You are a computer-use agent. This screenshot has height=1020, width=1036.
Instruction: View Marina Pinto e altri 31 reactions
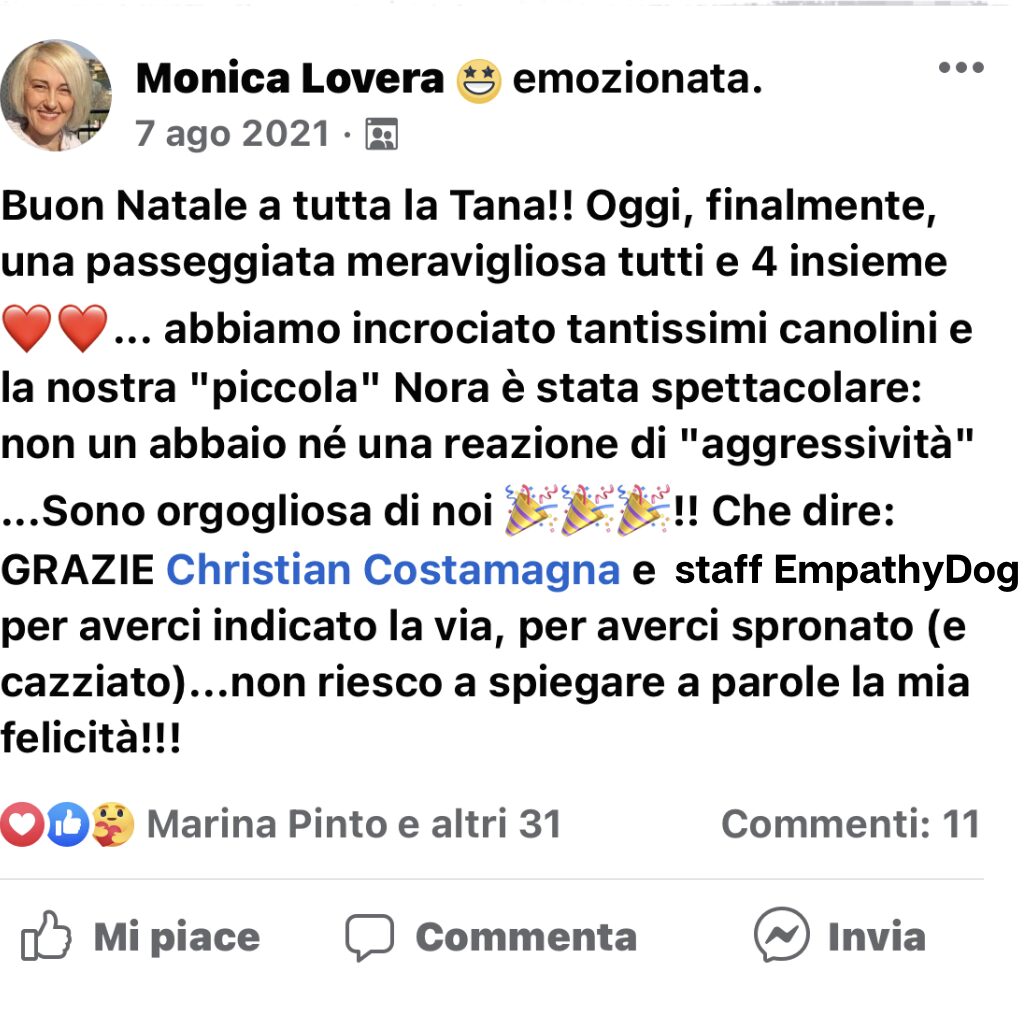point(354,825)
